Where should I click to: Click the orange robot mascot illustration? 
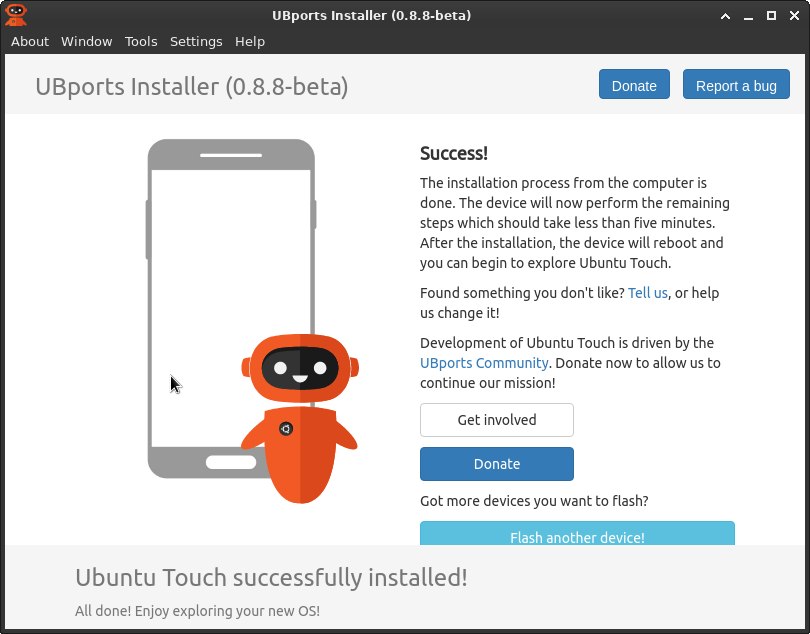click(x=300, y=419)
